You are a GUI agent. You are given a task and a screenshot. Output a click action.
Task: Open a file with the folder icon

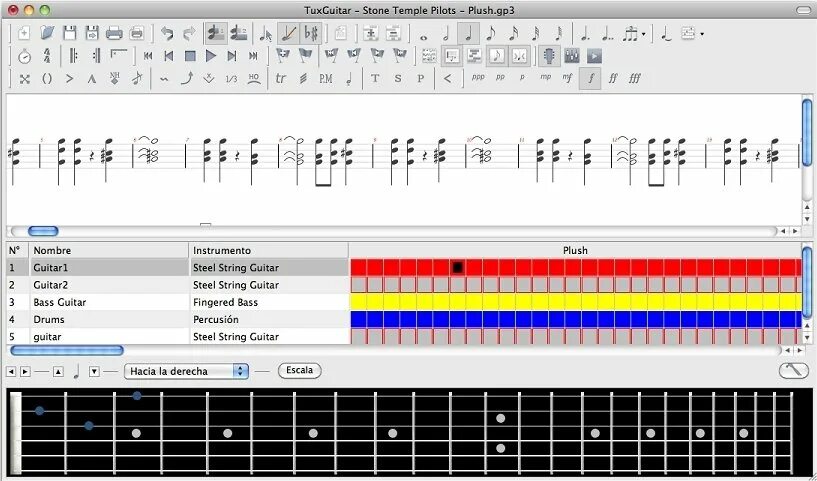pos(47,33)
